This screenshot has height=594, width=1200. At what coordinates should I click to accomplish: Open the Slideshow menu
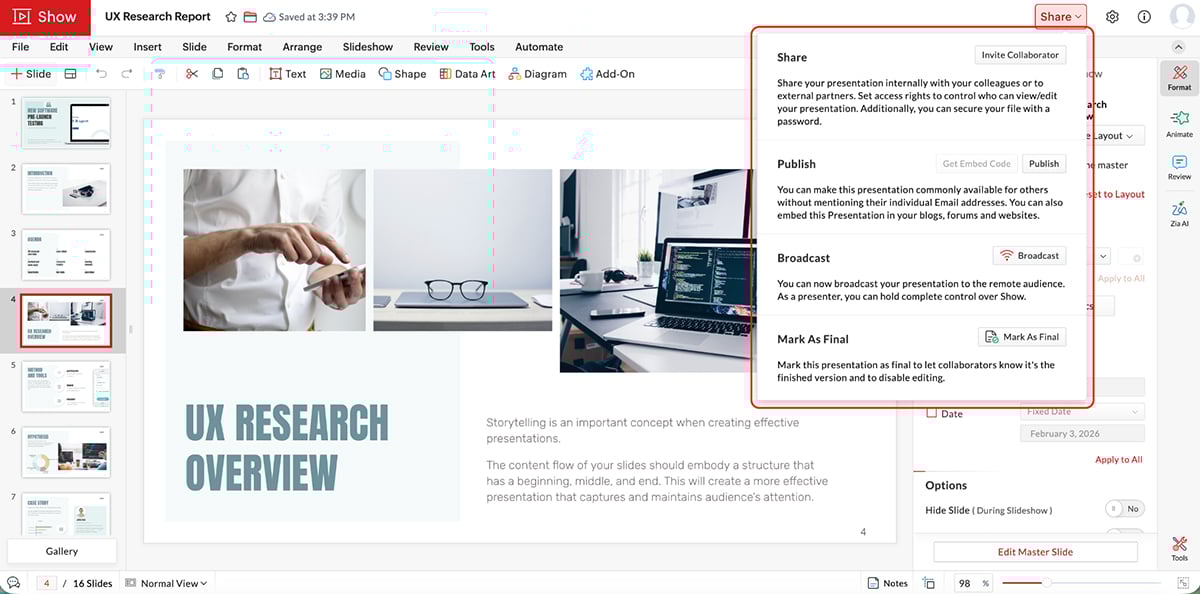tap(367, 46)
